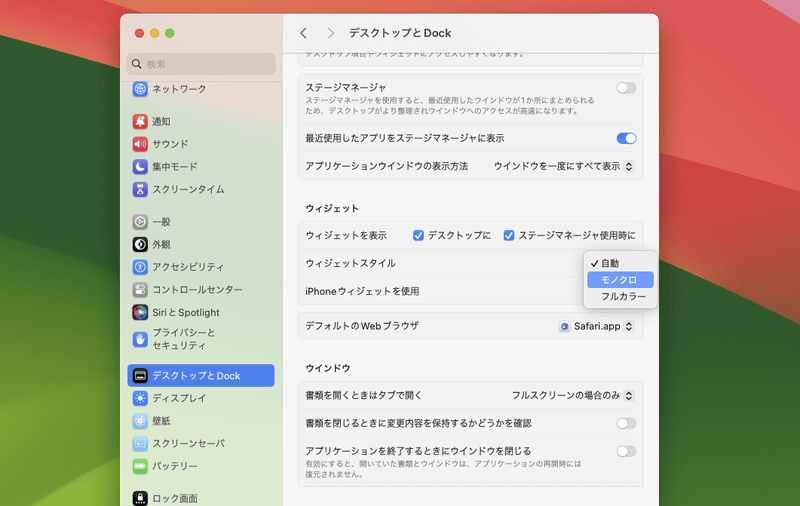This screenshot has width=800, height=506.
Task: Open 通知 settings label
Action: (x=161, y=121)
